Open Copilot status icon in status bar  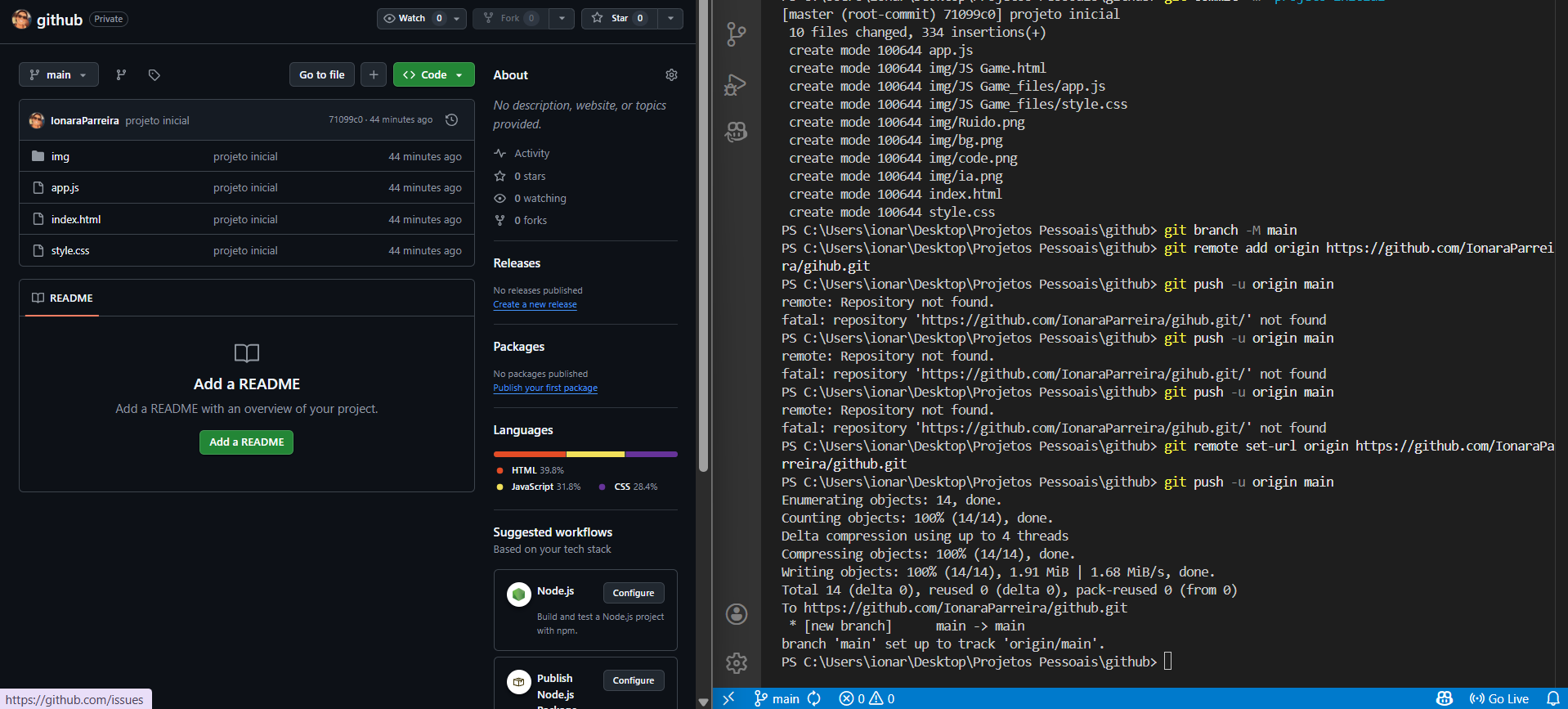[x=1445, y=698]
